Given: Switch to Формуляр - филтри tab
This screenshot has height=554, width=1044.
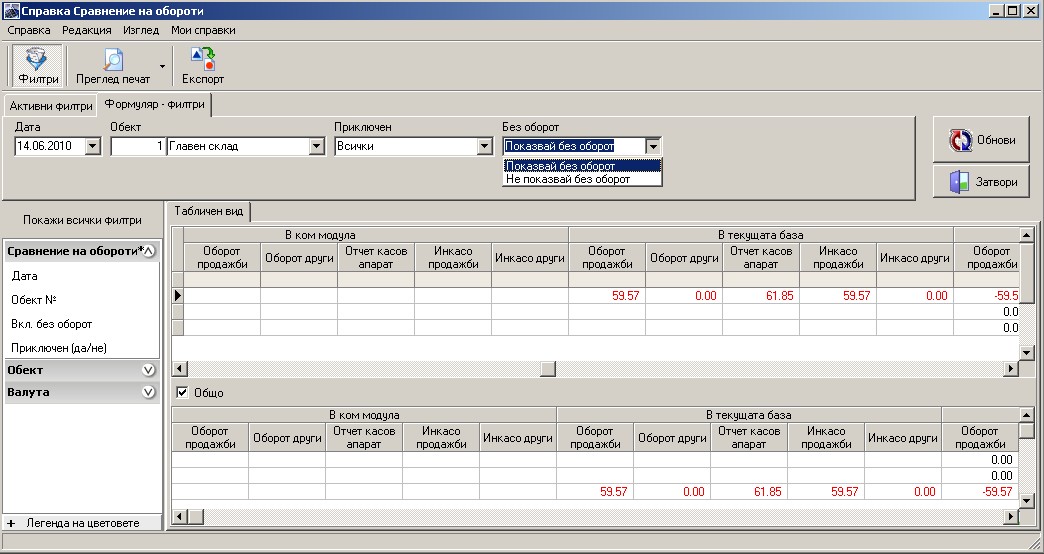Looking at the screenshot, I should pos(154,105).
